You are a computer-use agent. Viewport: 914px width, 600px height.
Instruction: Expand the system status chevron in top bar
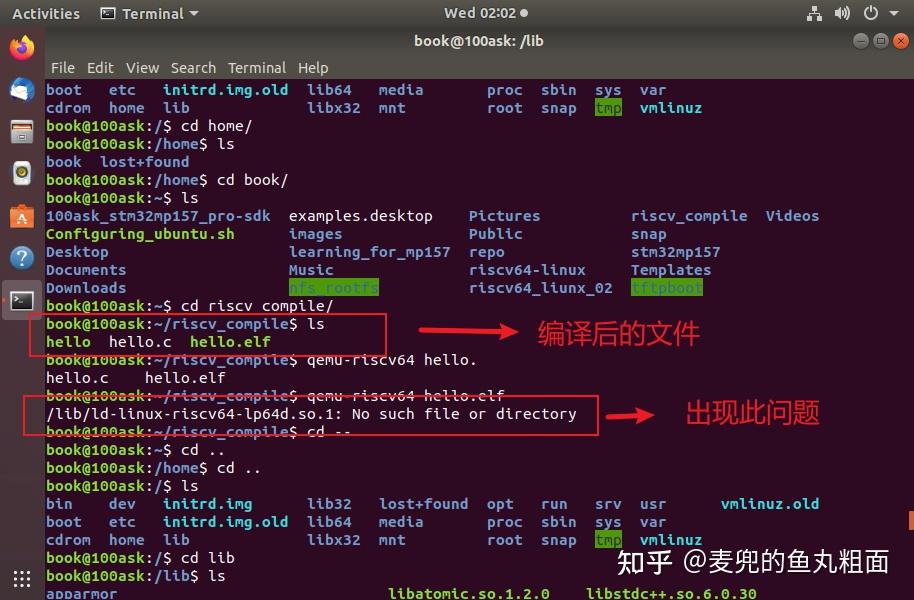point(893,14)
